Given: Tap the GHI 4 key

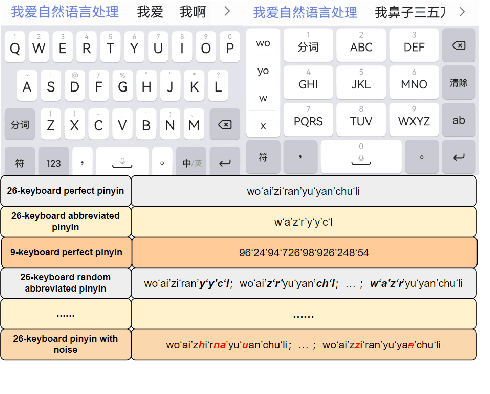Looking at the screenshot, I should 308,82.
